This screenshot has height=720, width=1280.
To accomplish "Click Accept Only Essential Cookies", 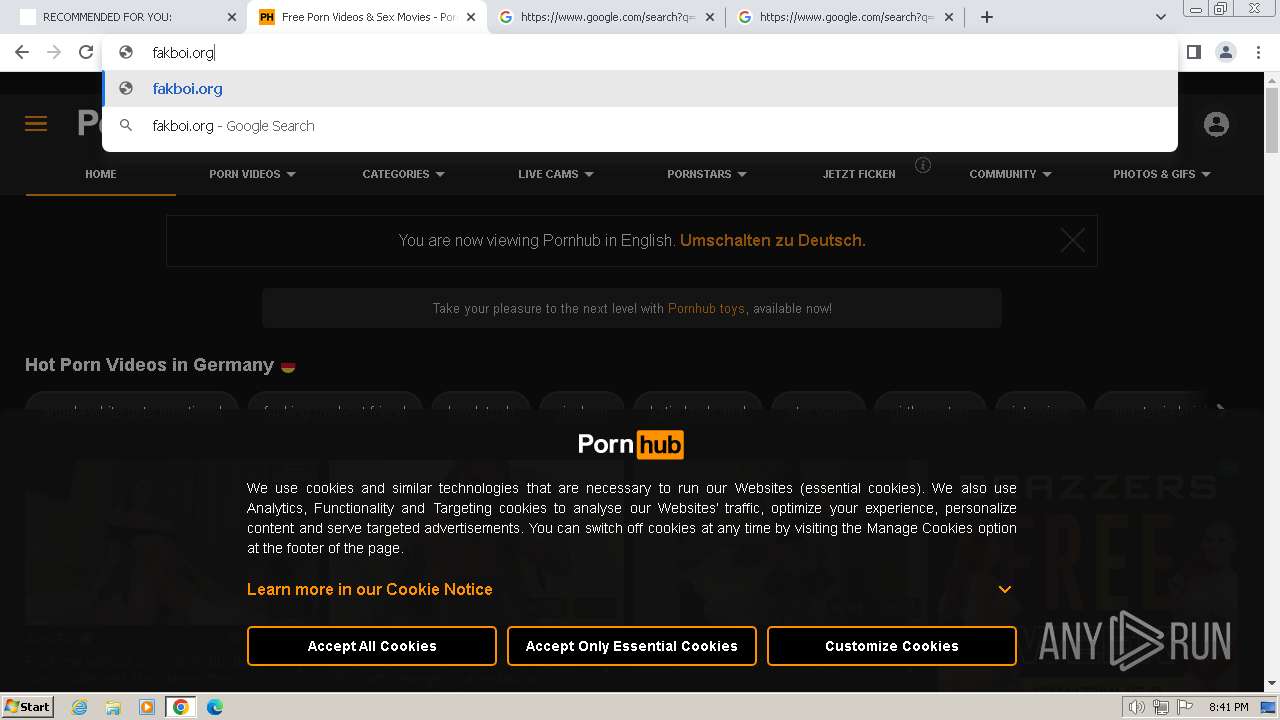I will click(x=632, y=646).
